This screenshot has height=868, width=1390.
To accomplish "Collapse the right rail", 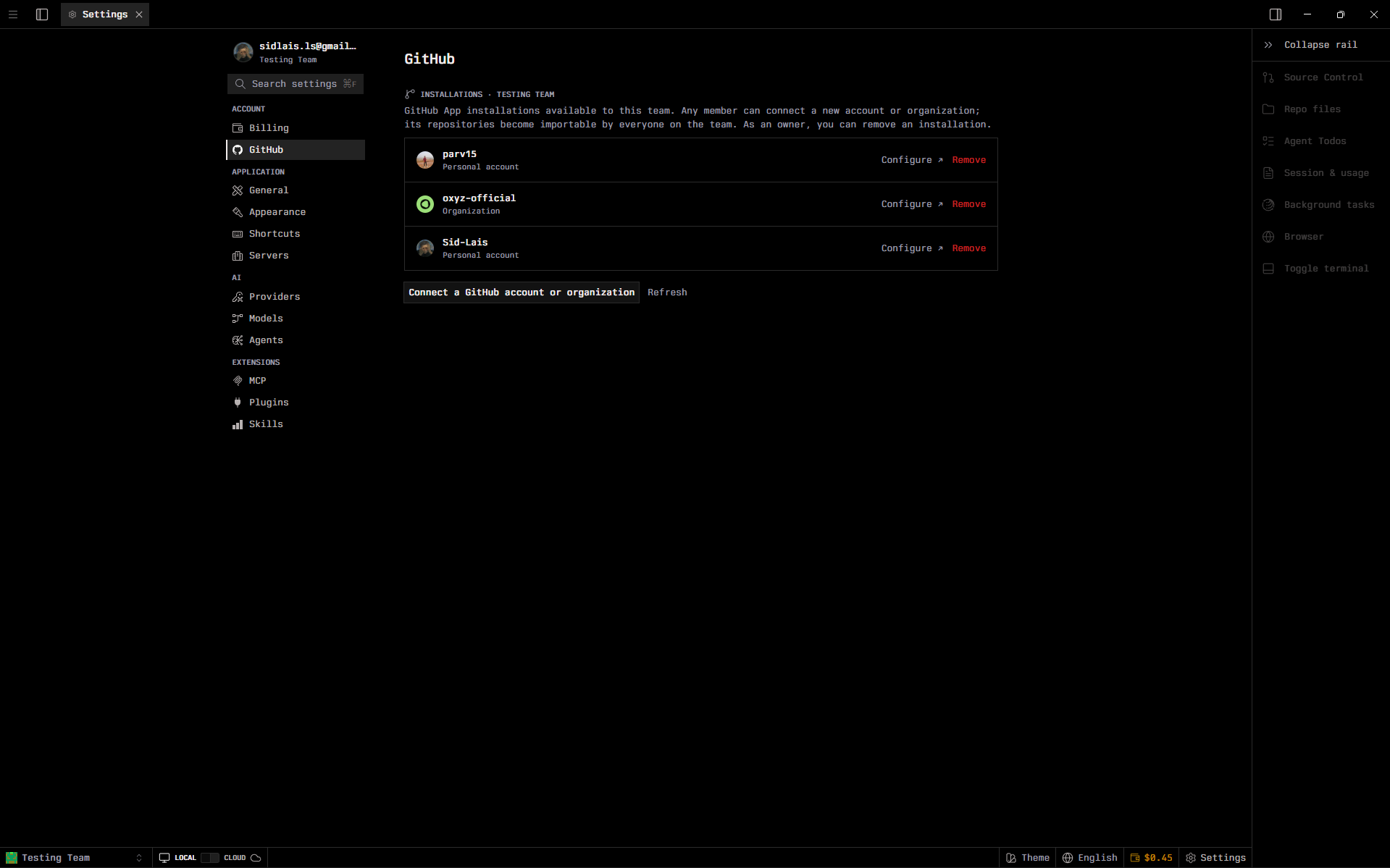I will [x=1320, y=45].
